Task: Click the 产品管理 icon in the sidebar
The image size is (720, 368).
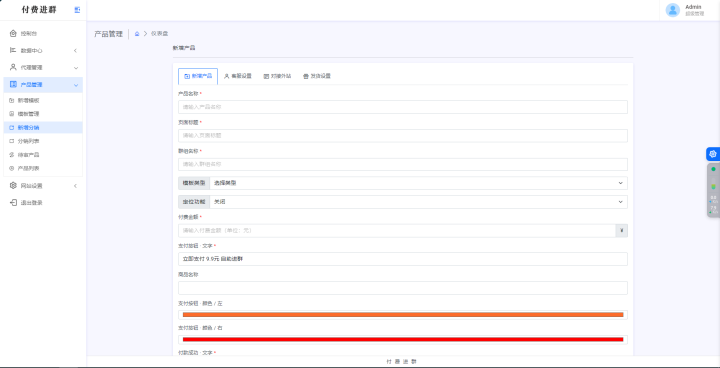Action: pos(13,85)
